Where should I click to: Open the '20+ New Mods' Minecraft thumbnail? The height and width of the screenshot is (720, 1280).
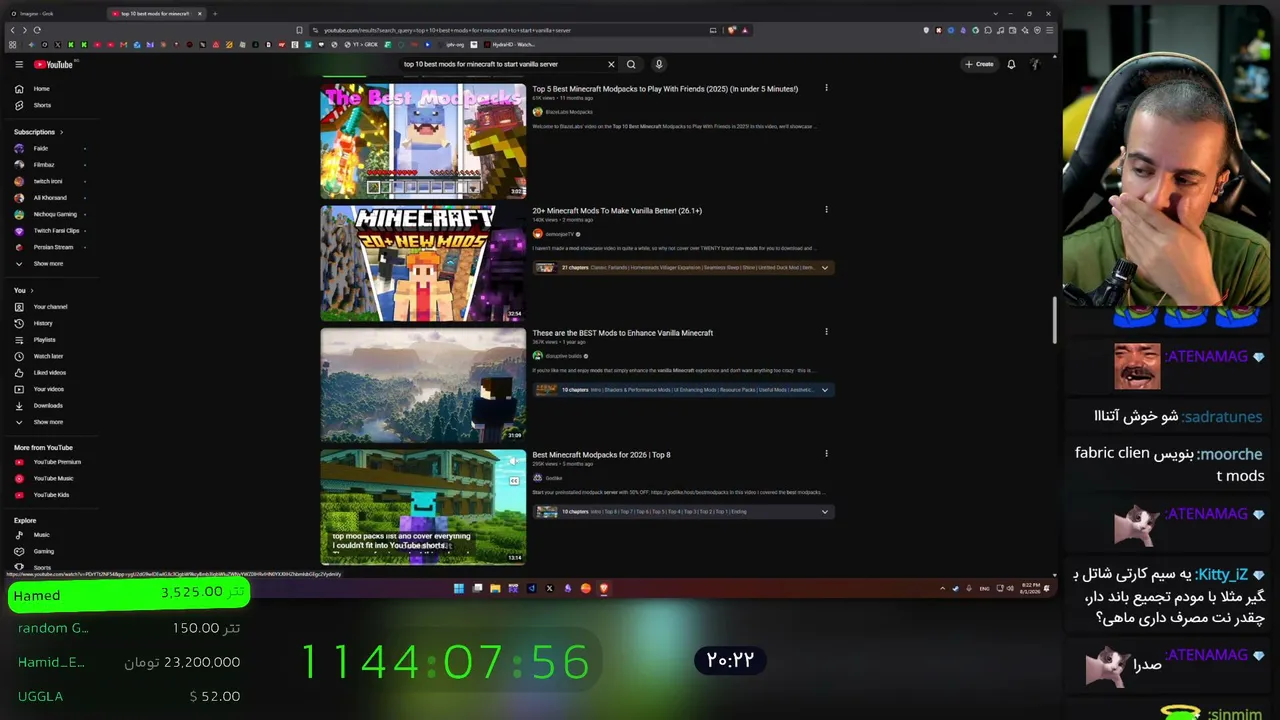[423, 263]
